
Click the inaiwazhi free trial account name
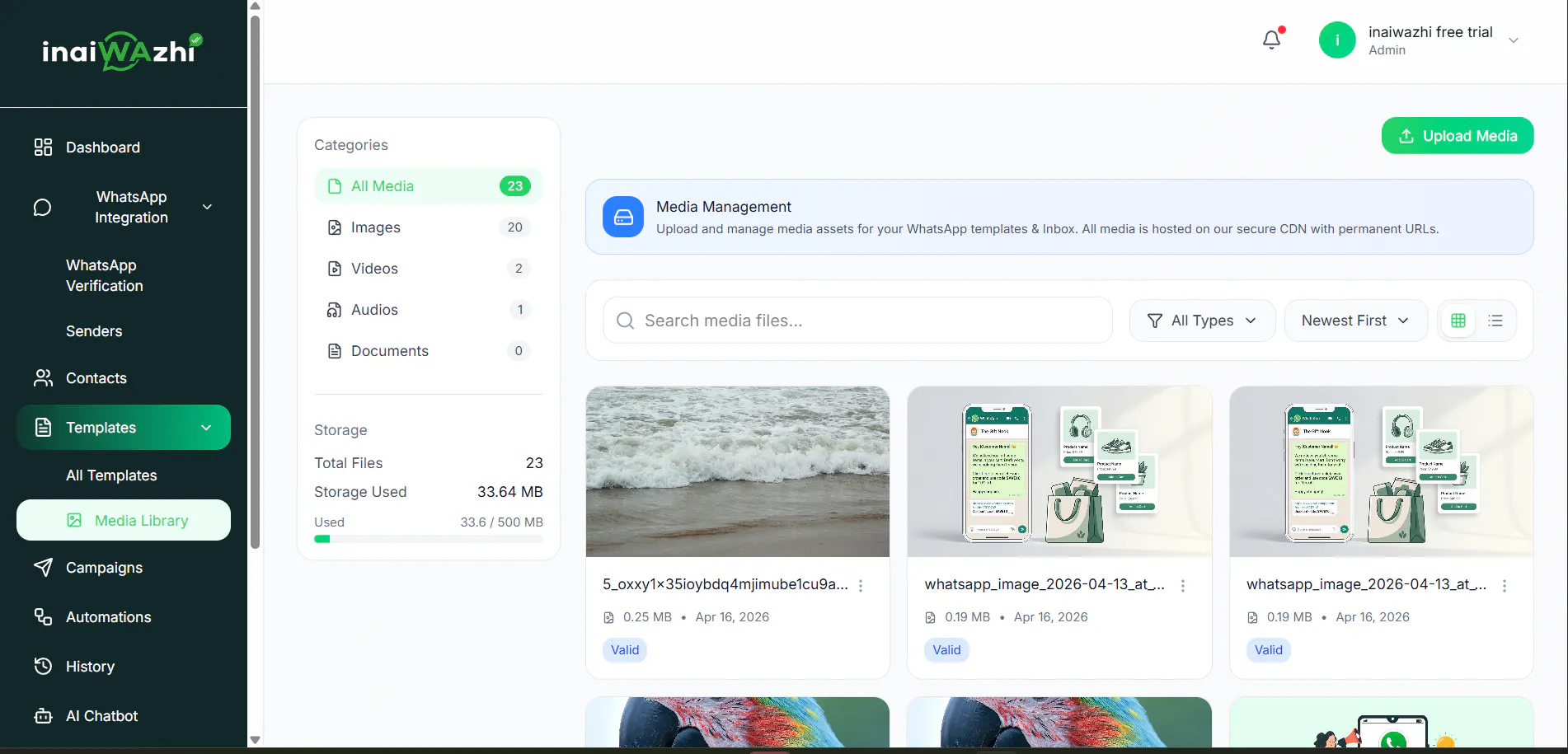pos(1430,32)
